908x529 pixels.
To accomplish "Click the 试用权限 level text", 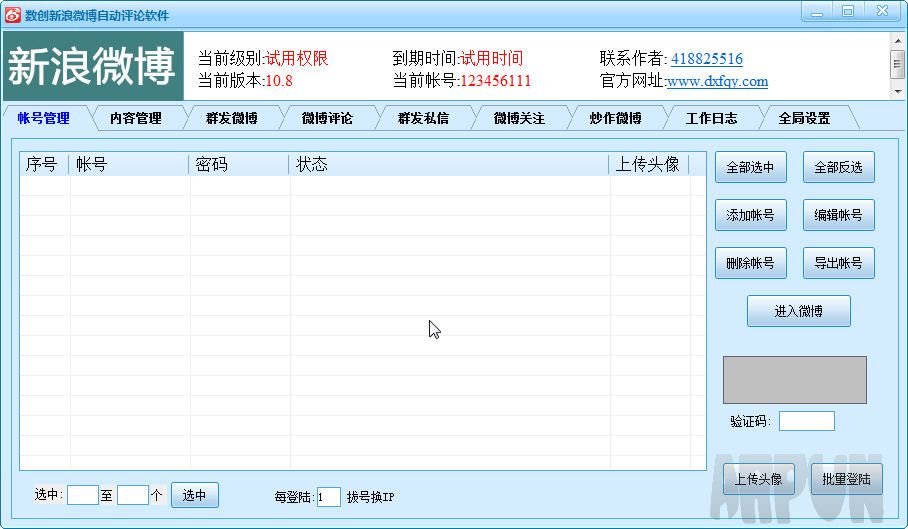I will tap(296, 58).
